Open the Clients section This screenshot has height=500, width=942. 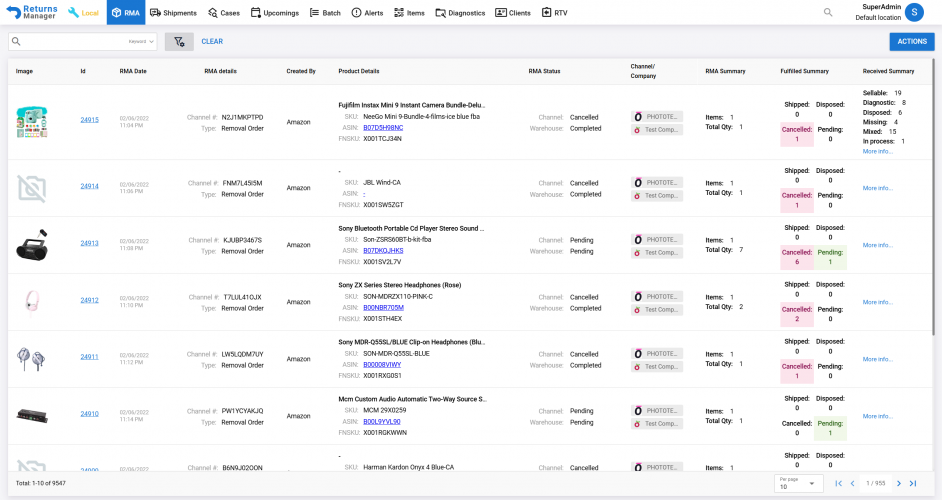click(513, 13)
